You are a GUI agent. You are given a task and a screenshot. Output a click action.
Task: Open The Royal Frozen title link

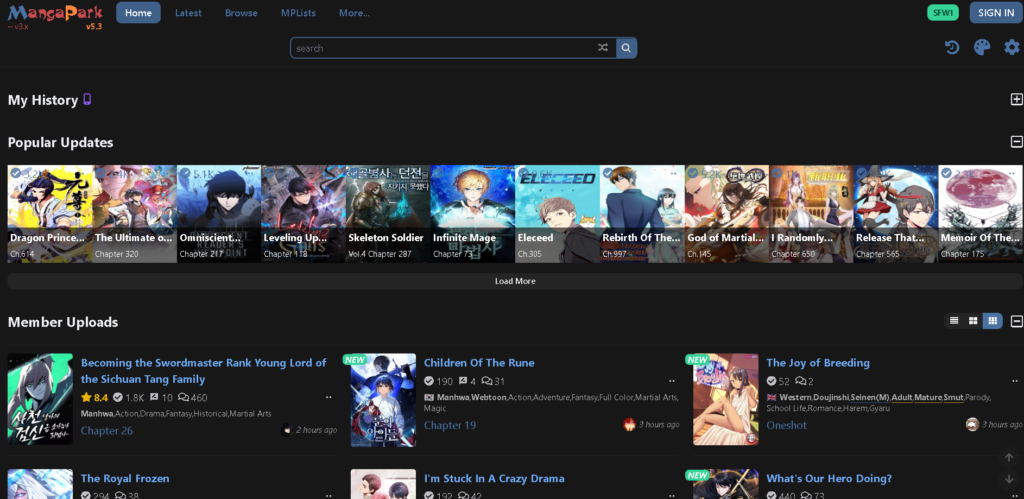125,478
